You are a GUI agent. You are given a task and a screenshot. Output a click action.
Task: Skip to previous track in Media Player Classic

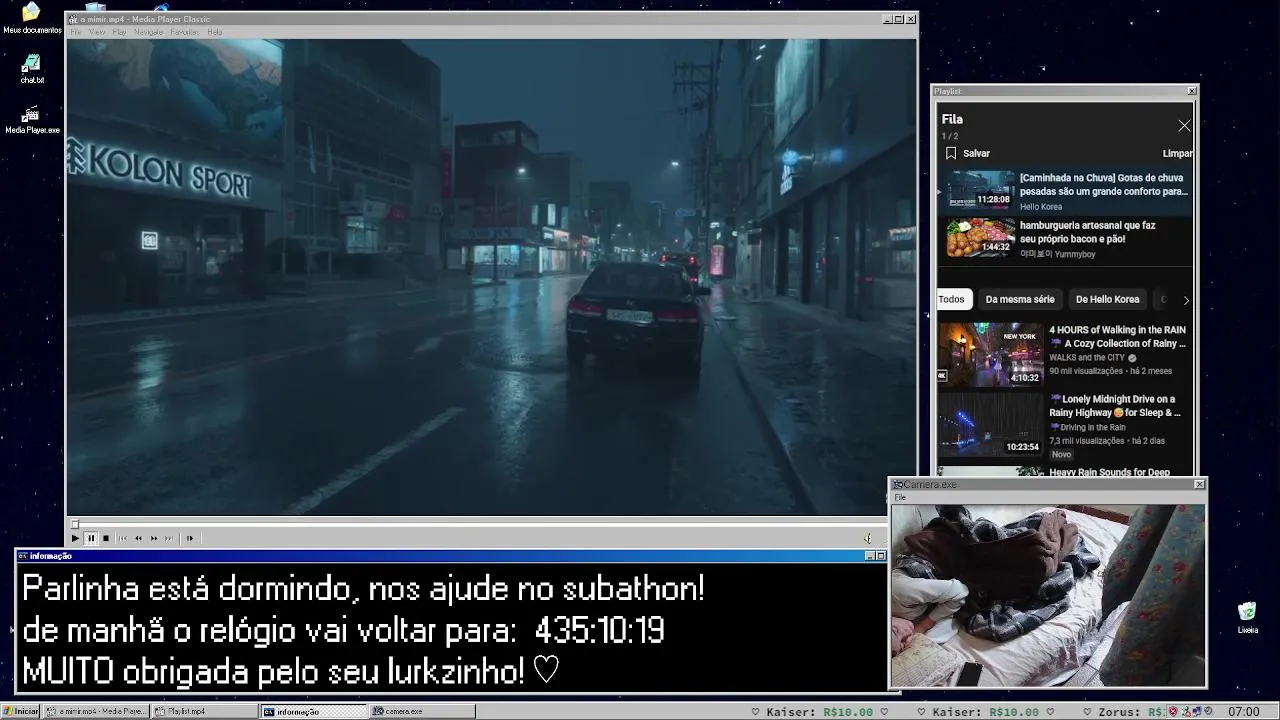coord(123,538)
